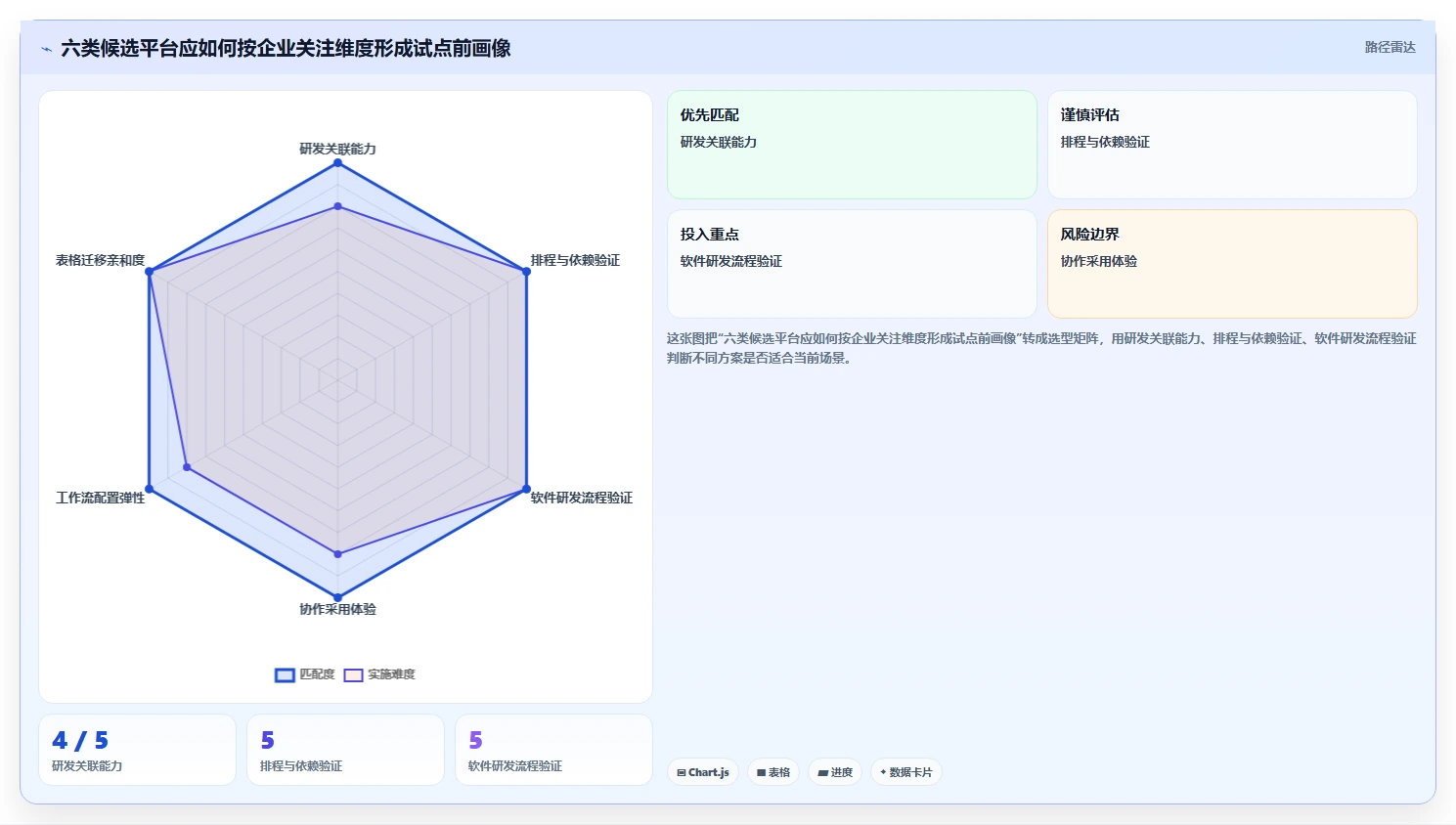Click the 路径雷达 label in header
Image resolution: width=1456 pixels, height=825 pixels.
[x=1390, y=47]
